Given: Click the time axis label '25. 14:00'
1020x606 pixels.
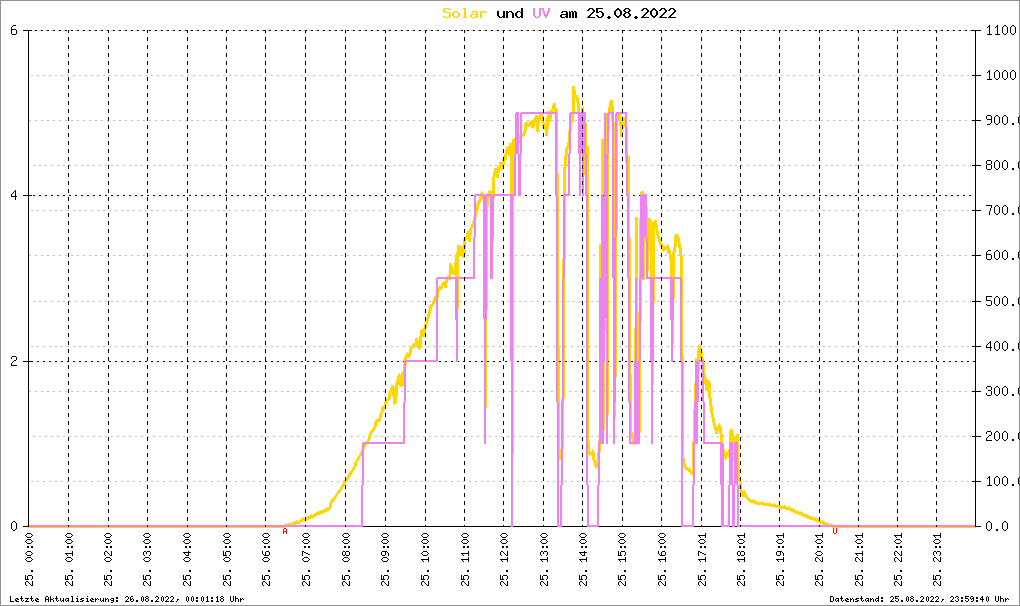Looking at the screenshot, I should [583, 559].
